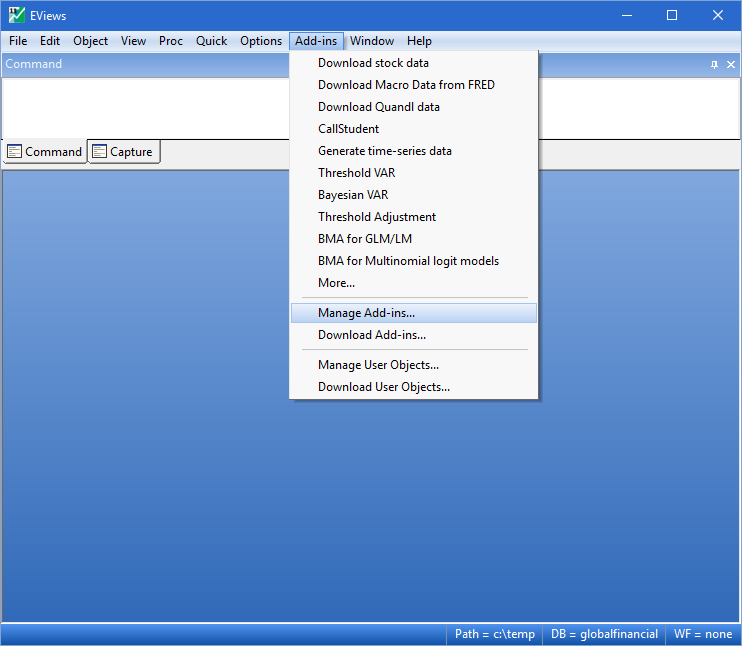Open the File menu
Viewport: 742px width, 646px height.
[18, 41]
